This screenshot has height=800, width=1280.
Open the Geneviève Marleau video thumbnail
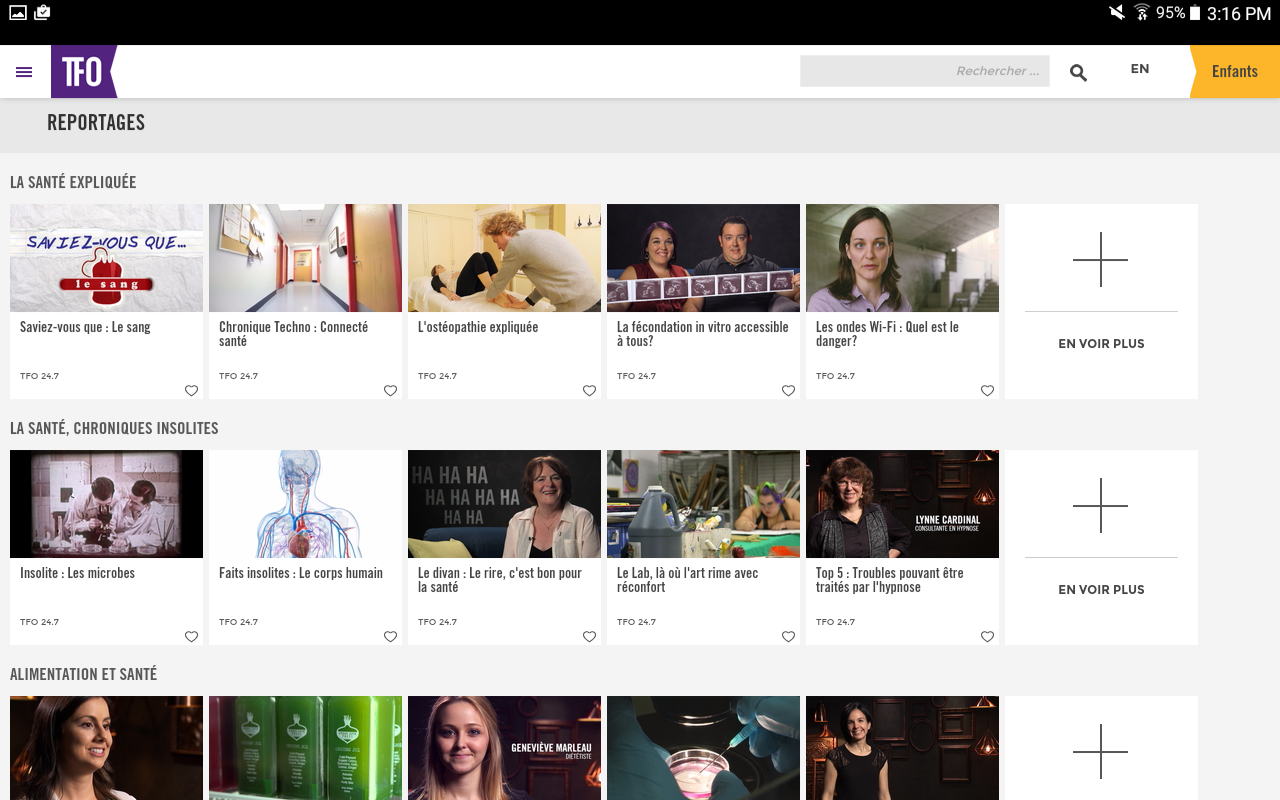pos(504,748)
